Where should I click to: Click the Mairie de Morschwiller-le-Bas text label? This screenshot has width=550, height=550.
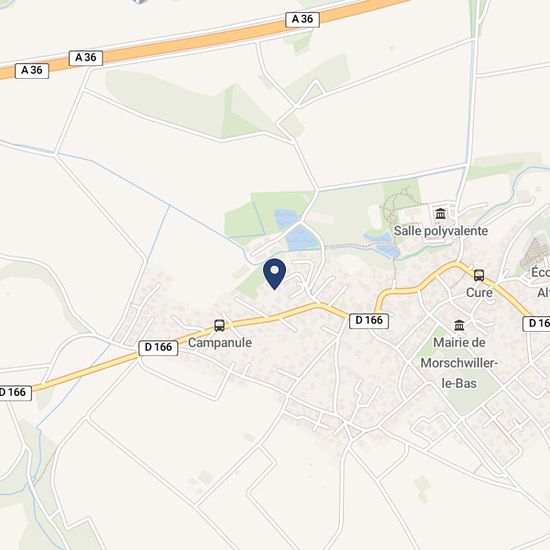coord(459,363)
